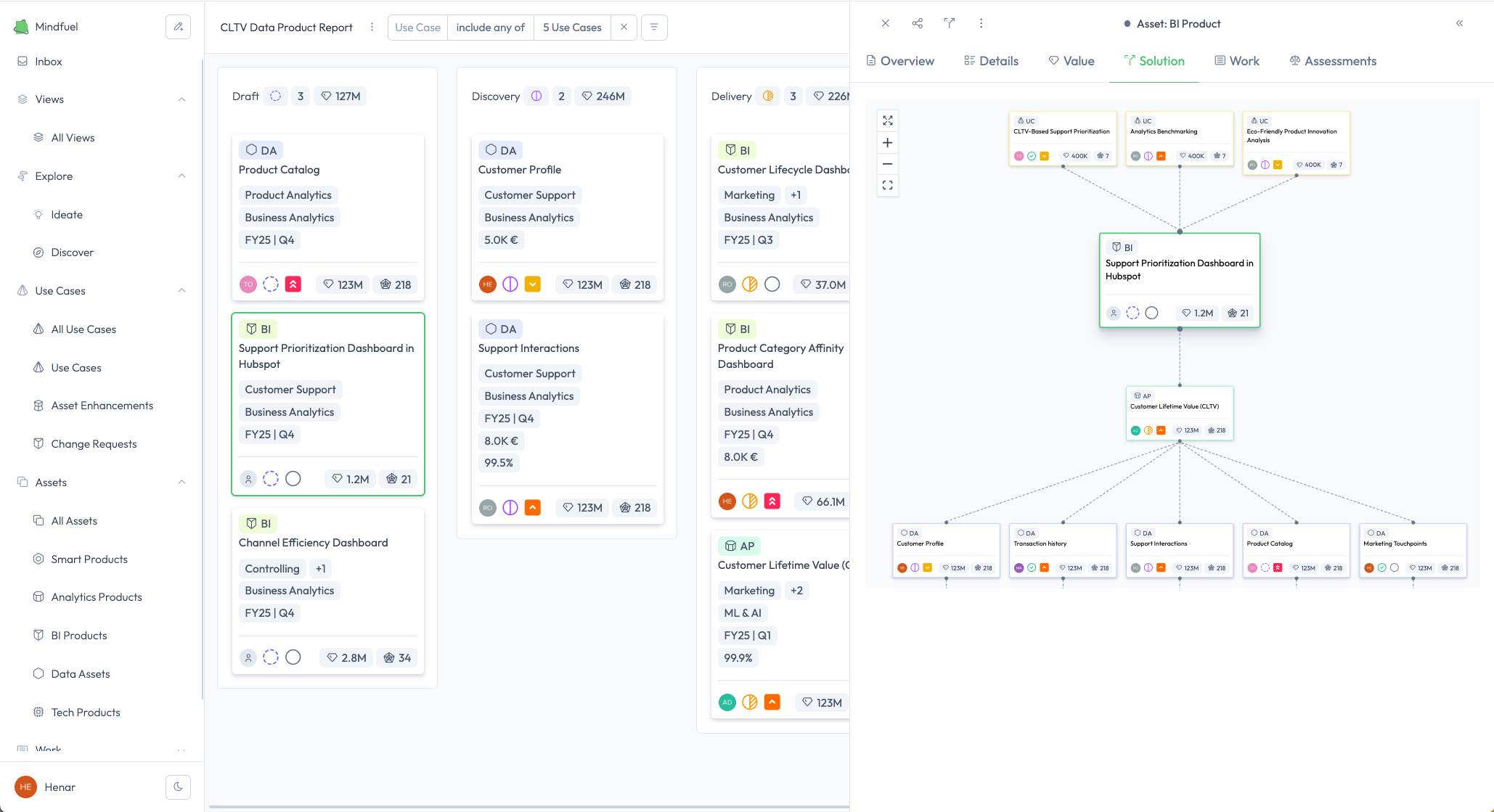Collapse the Assets sidebar section
This screenshot has width=1494, height=812.
tap(181, 483)
